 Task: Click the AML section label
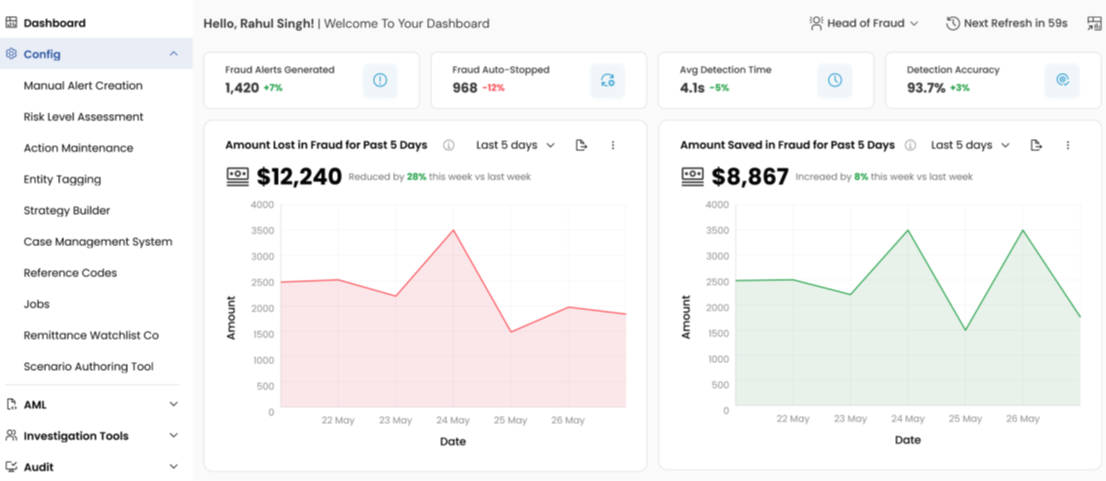tap(35, 404)
